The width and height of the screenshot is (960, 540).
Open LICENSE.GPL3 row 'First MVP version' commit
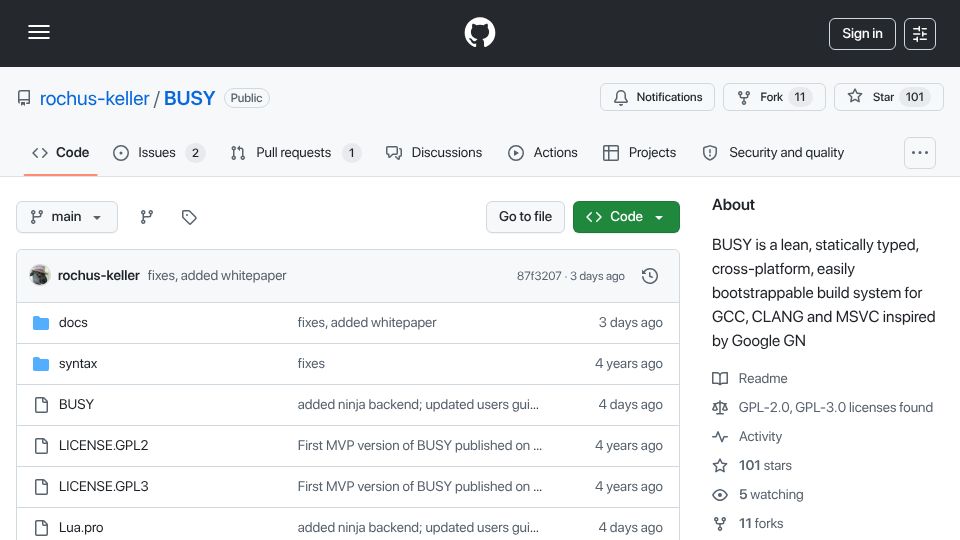click(x=419, y=487)
